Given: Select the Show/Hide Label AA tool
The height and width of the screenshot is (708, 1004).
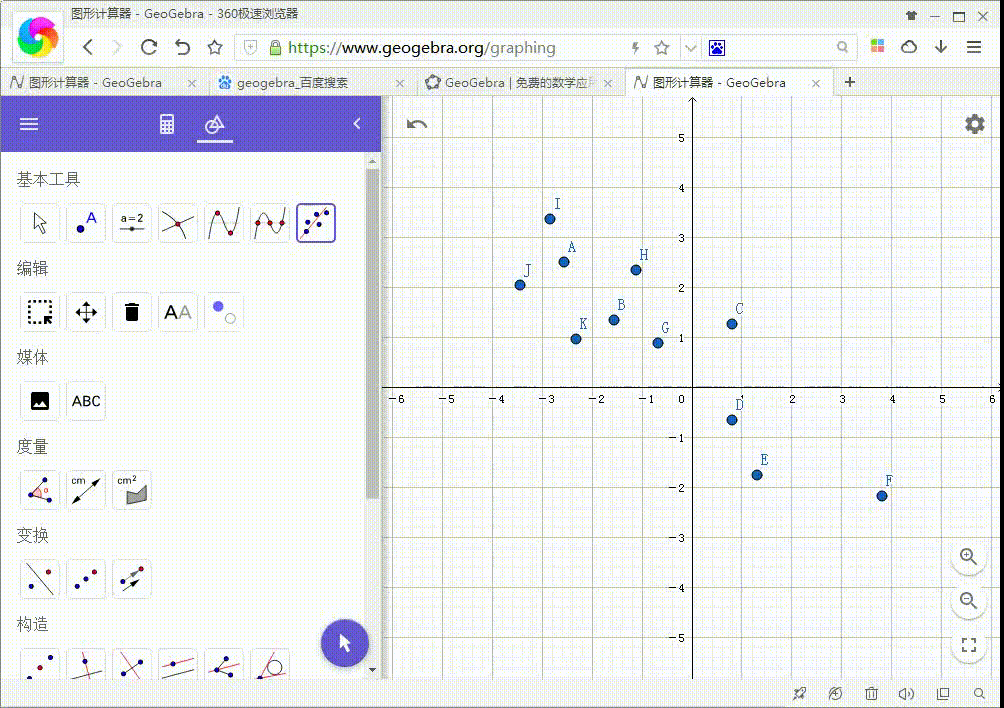Looking at the screenshot, I should click(177, 312).
